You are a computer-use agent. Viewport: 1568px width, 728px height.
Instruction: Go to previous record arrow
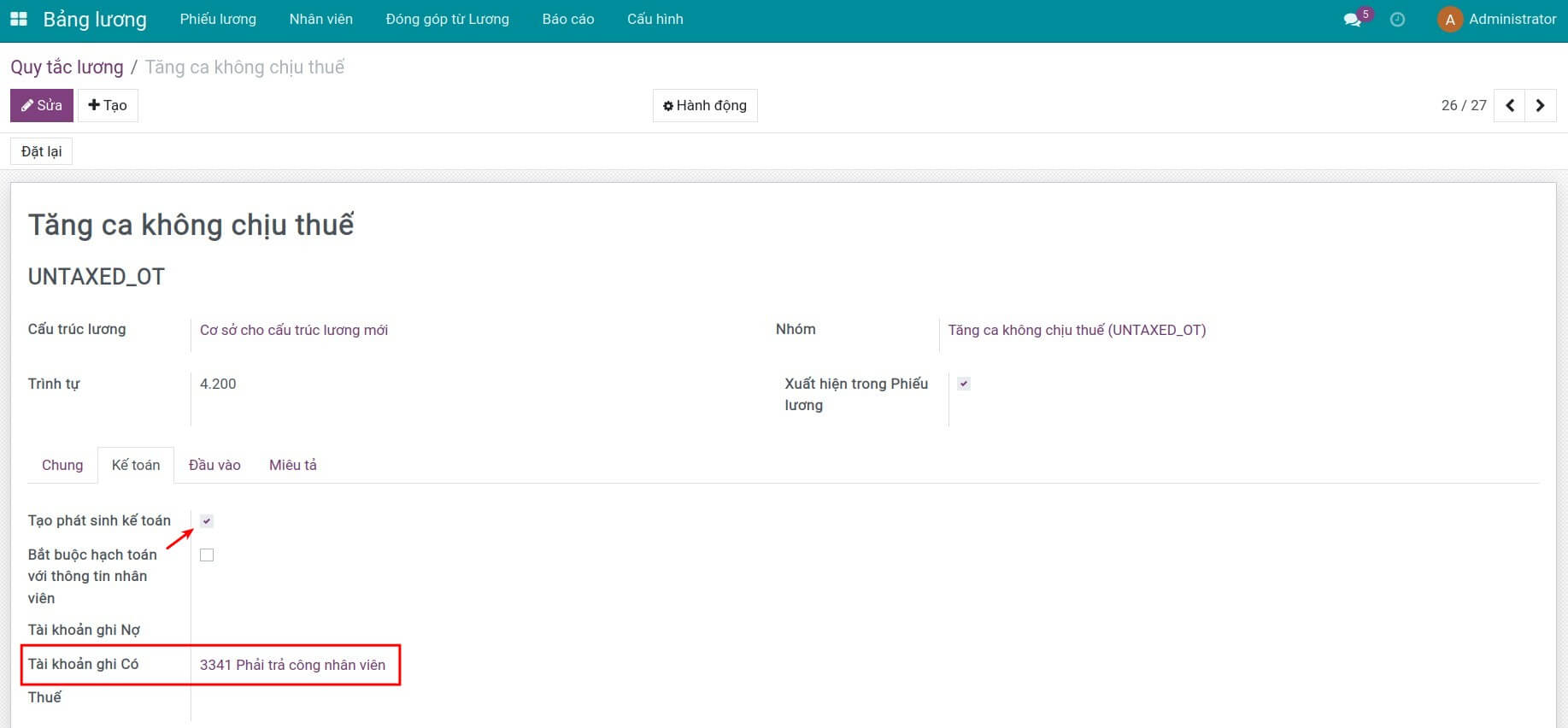coord(1510,106)
